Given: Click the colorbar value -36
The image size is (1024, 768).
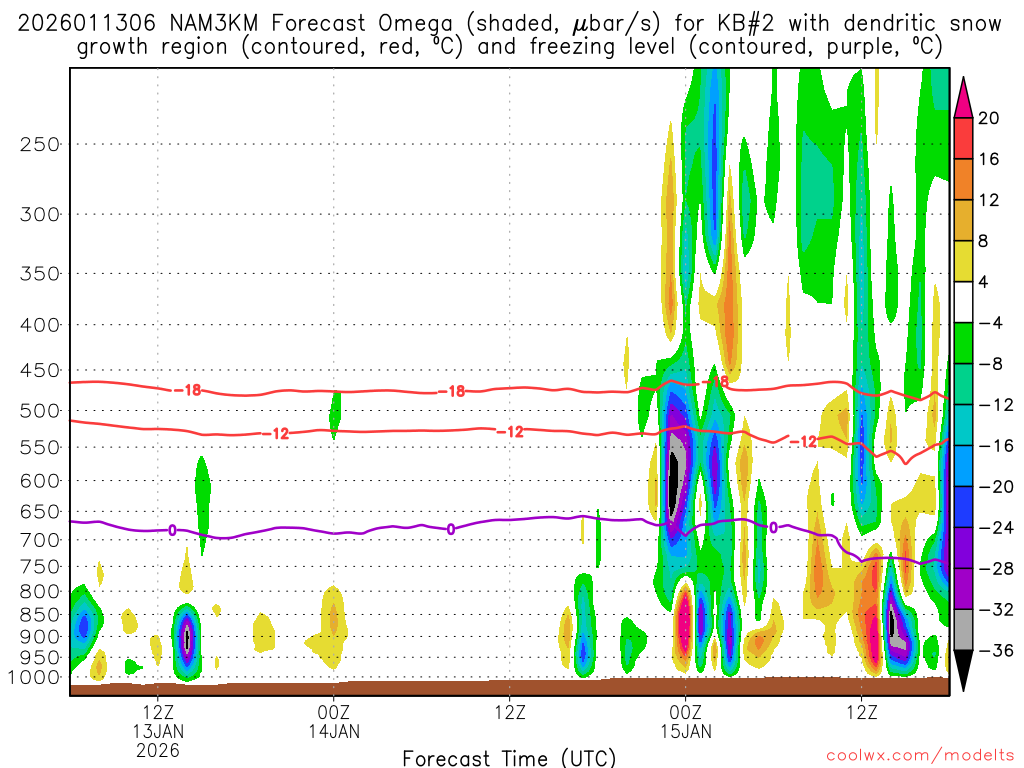Looking at the screenshot, I should 996,650.
